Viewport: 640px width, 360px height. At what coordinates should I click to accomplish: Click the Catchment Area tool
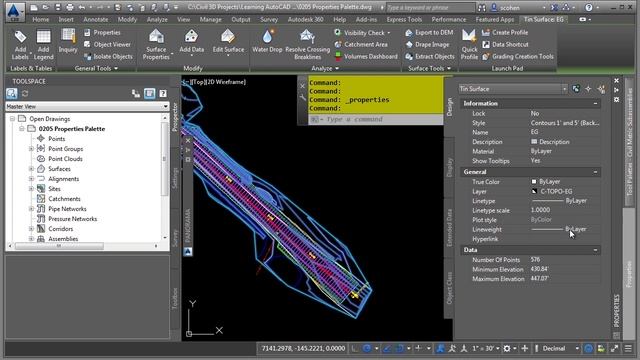pyautogui.click(x=361, y=44)
